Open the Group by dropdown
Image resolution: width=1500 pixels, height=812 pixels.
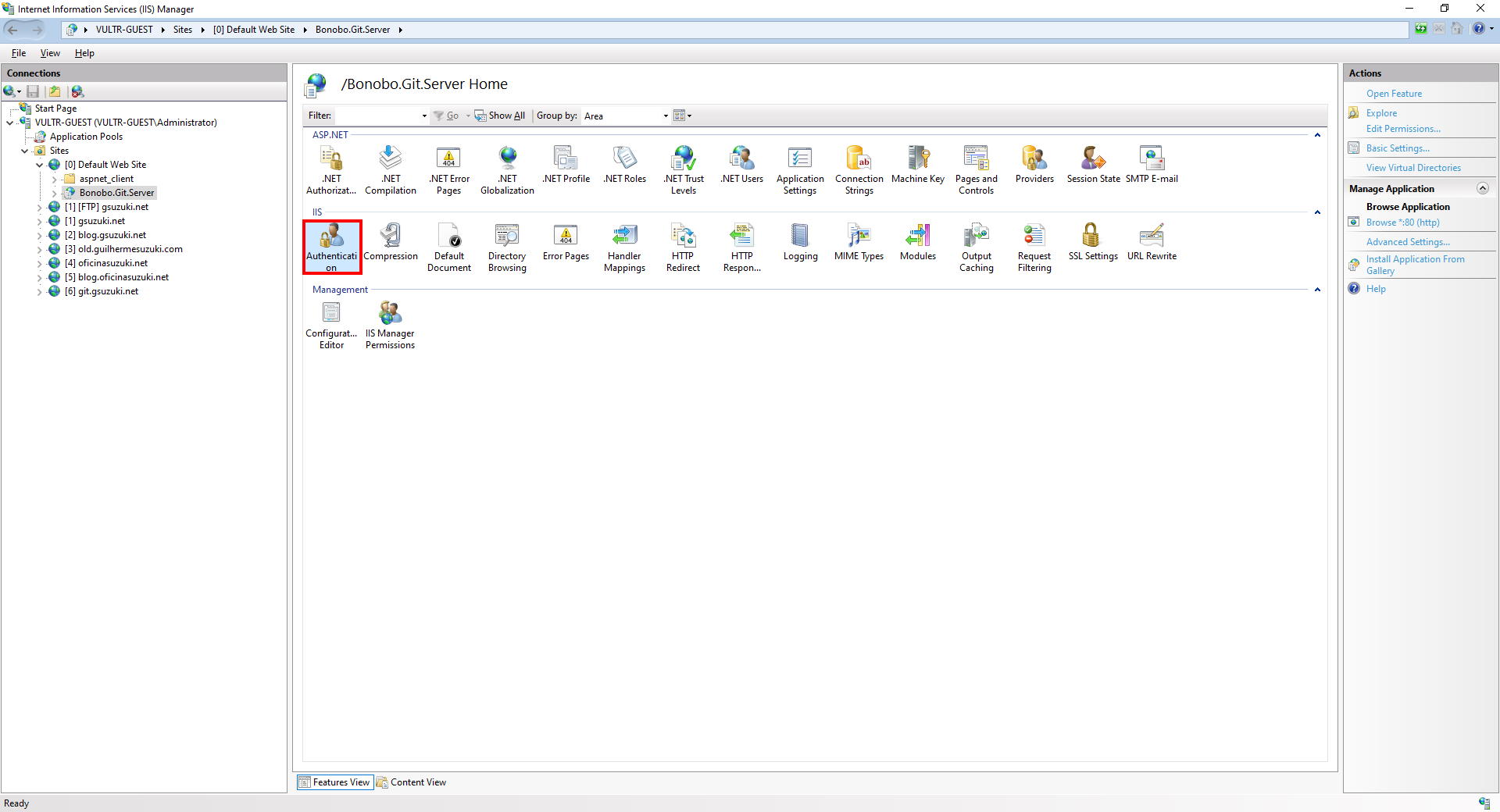click(665, 116)
